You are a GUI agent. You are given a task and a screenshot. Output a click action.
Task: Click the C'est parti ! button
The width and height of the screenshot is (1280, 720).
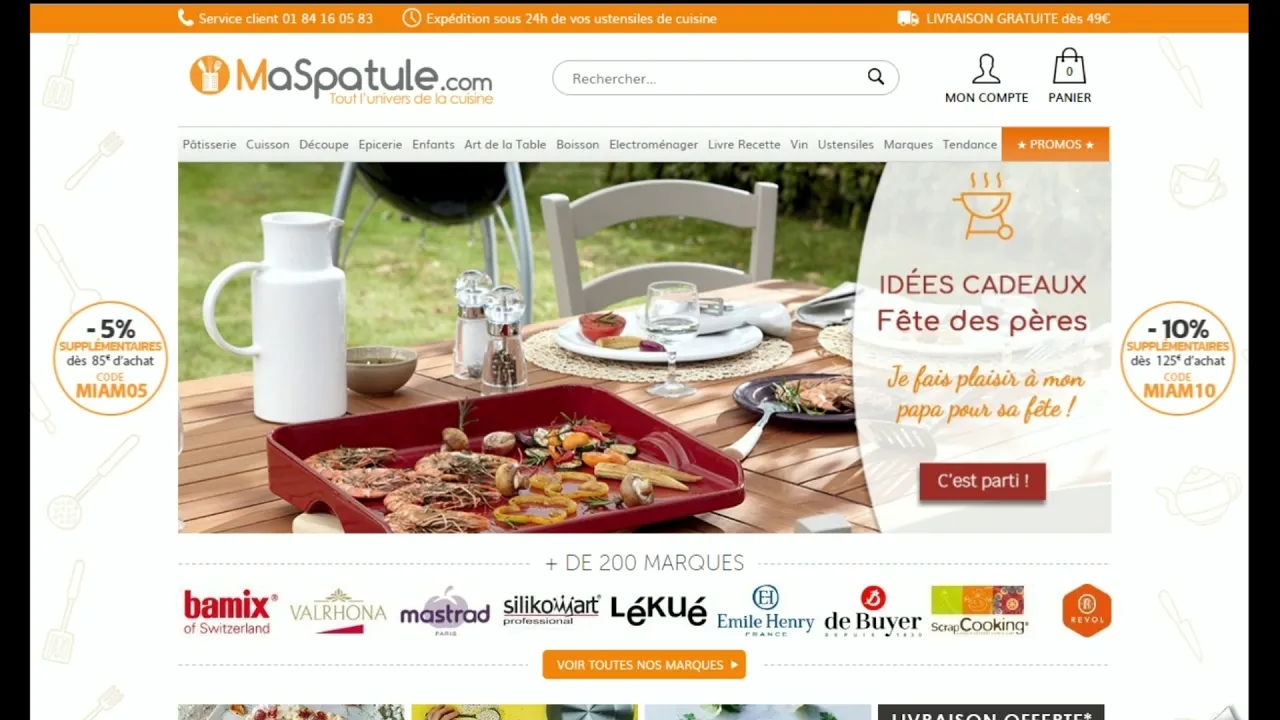[982, 481]
